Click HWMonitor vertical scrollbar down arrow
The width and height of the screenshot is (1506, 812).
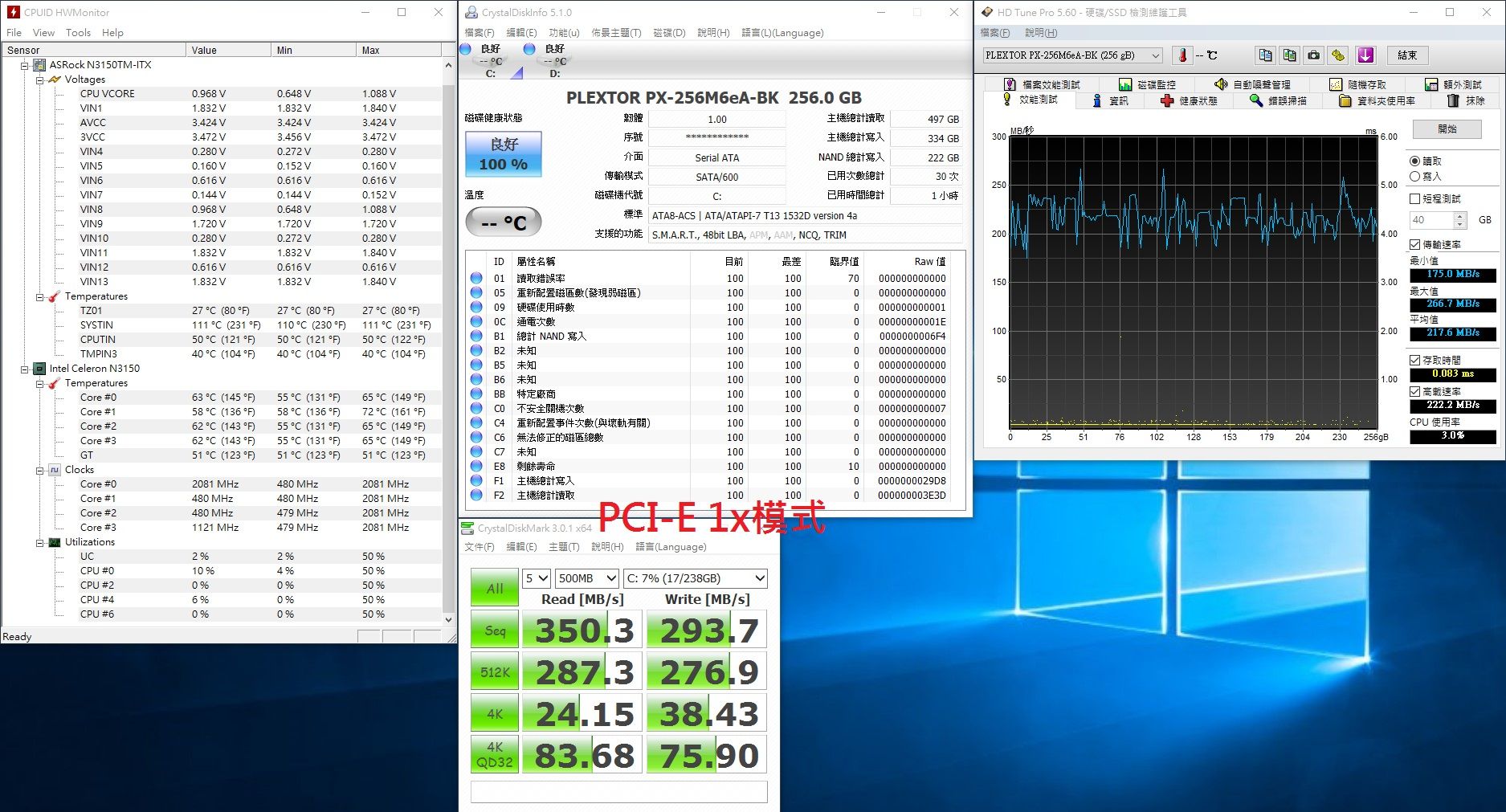pos(448,619)
